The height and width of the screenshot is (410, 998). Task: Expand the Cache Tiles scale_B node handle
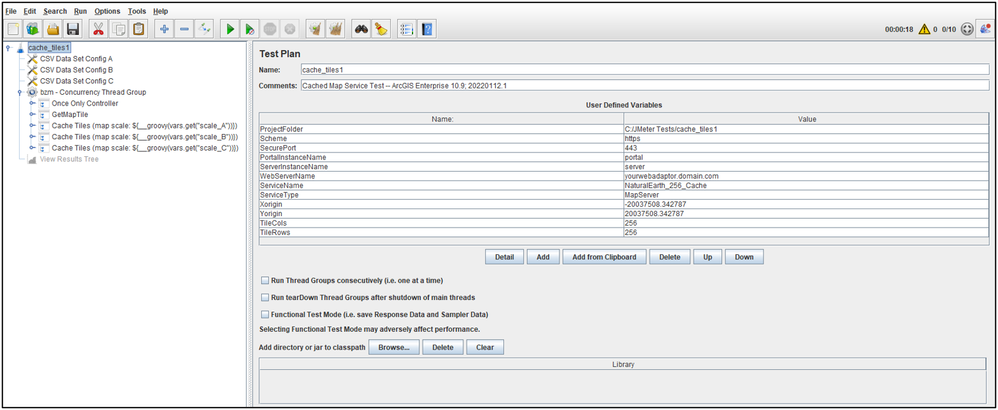31,137
